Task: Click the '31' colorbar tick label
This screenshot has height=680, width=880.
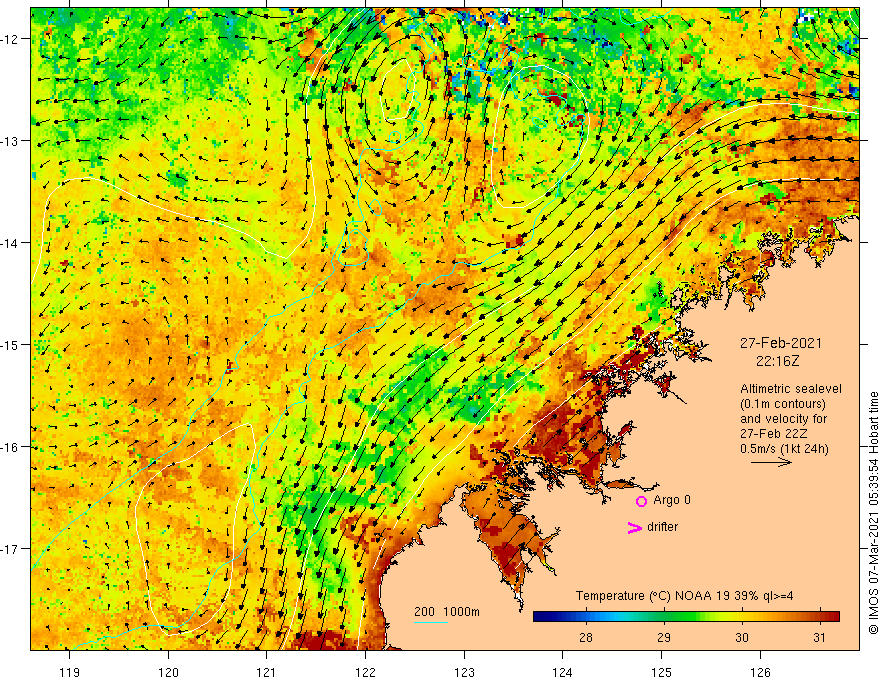Action: [x=819, y=637]
